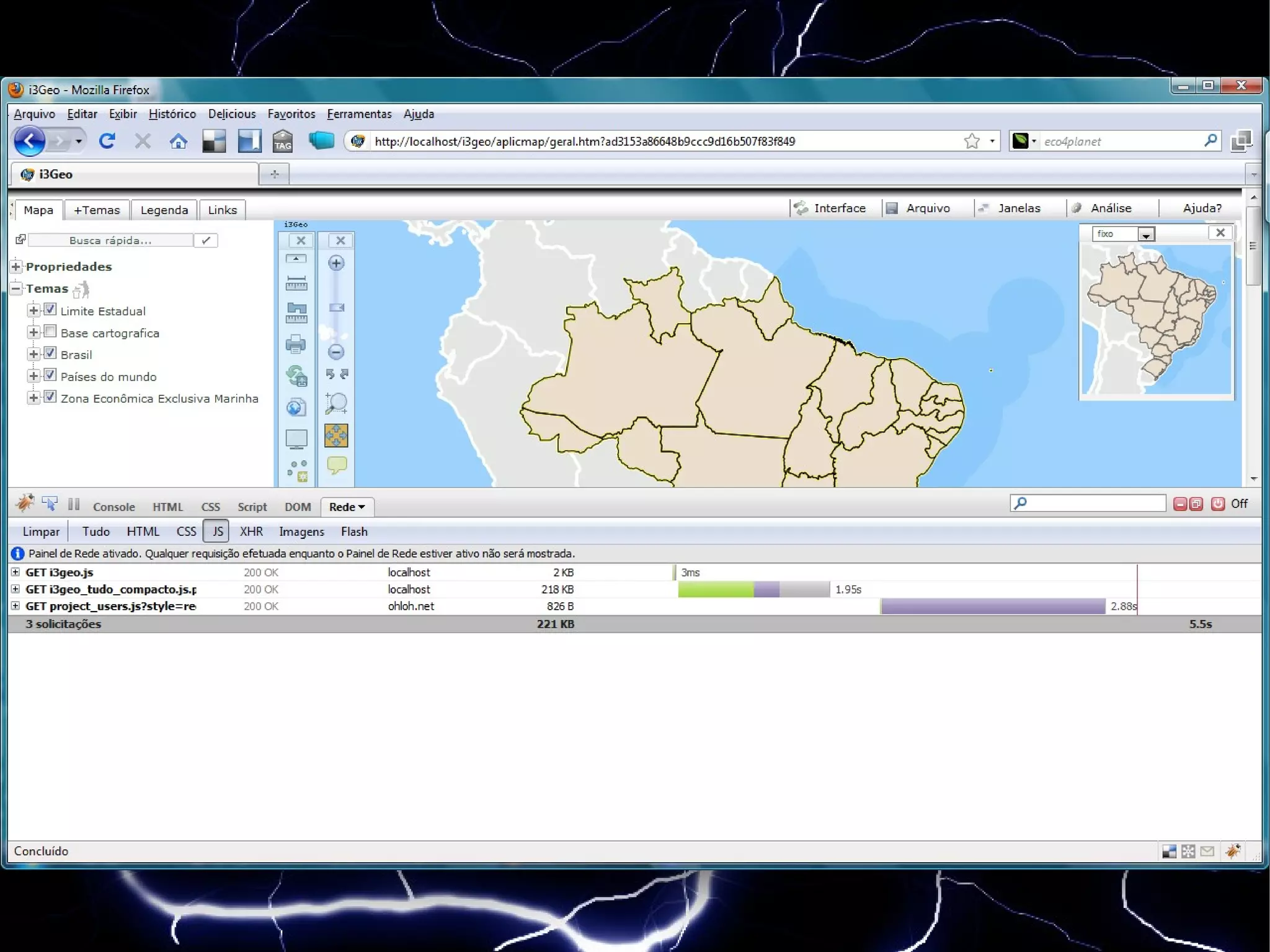Screen dimensions: 1270x952
Task: Click the print map icon
Action: coord(296,344)
